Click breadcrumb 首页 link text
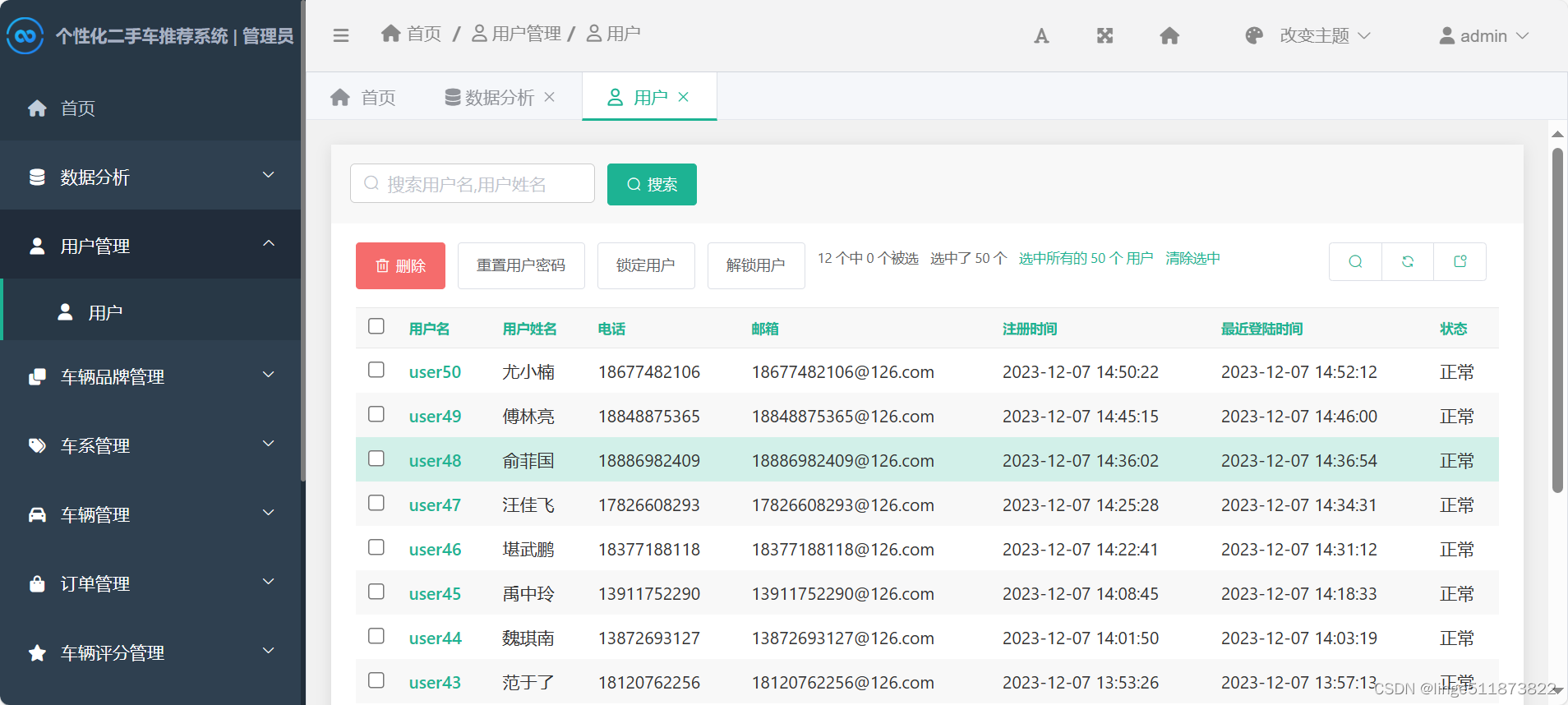Viewport: 1568px width, 705px height. (424, 33)
